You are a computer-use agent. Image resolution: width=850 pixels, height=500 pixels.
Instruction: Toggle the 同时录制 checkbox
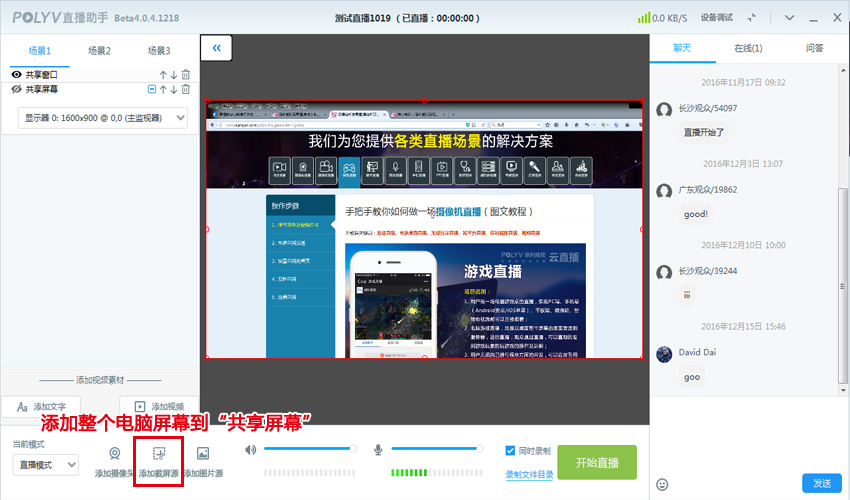click(511, 451)
